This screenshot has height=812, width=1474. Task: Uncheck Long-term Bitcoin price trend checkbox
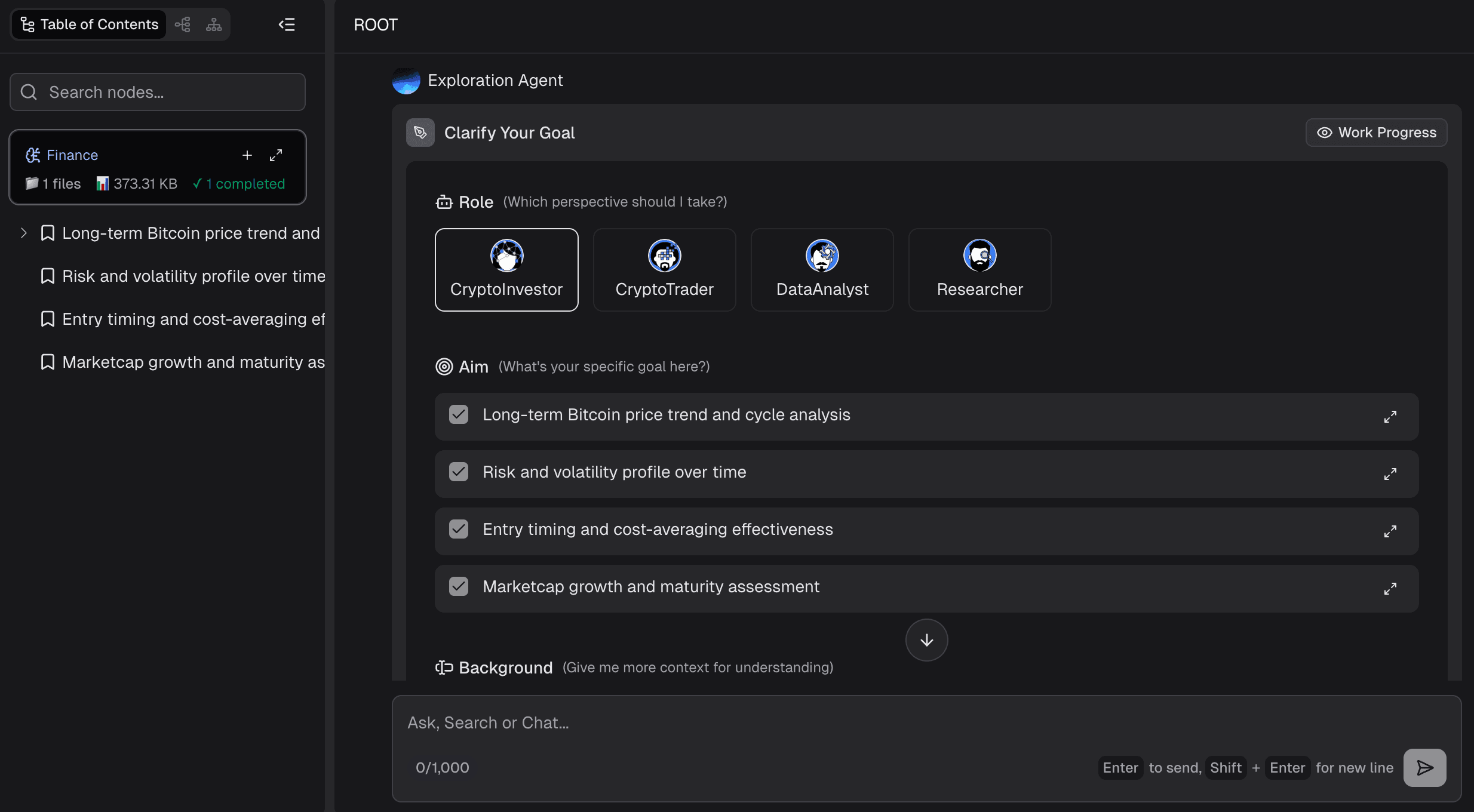click(x=459, y=414)
